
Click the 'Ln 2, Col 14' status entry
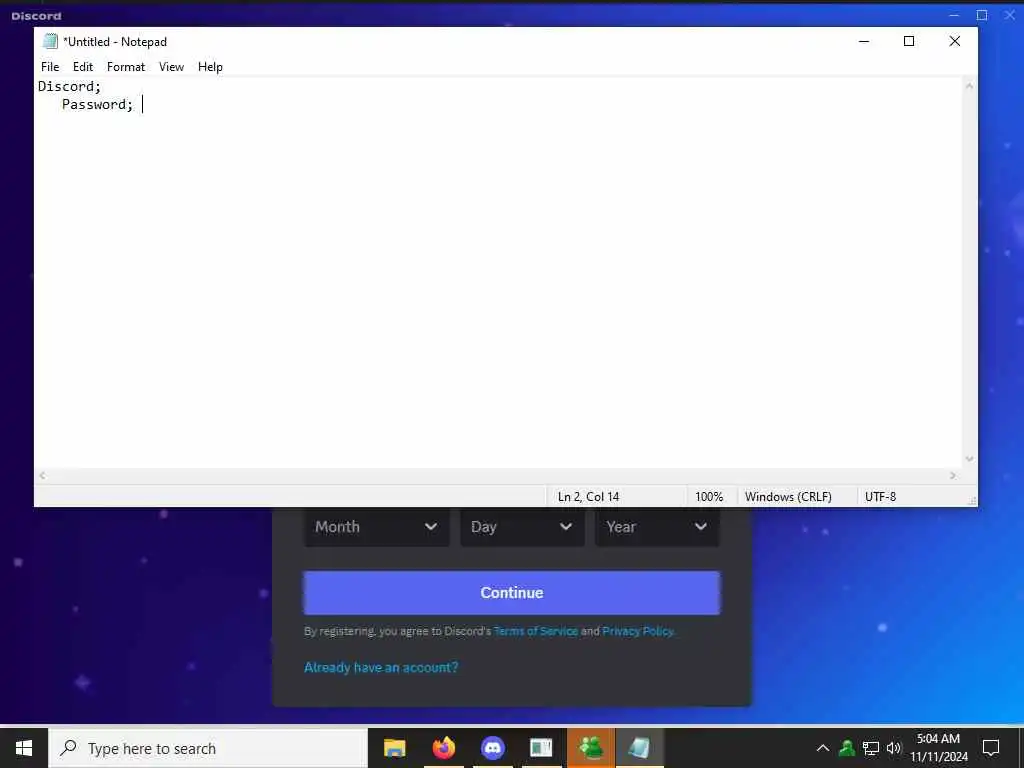[x=588, y=497]
